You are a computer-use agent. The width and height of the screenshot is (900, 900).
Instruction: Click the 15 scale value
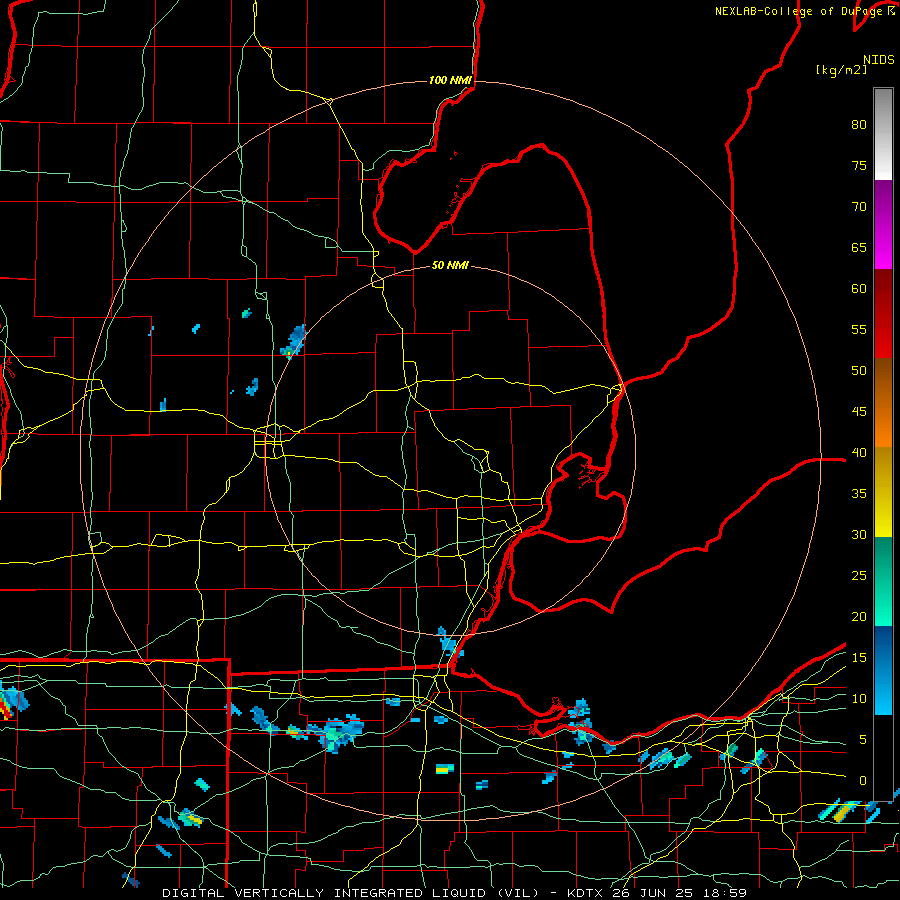tap(859, 657)
